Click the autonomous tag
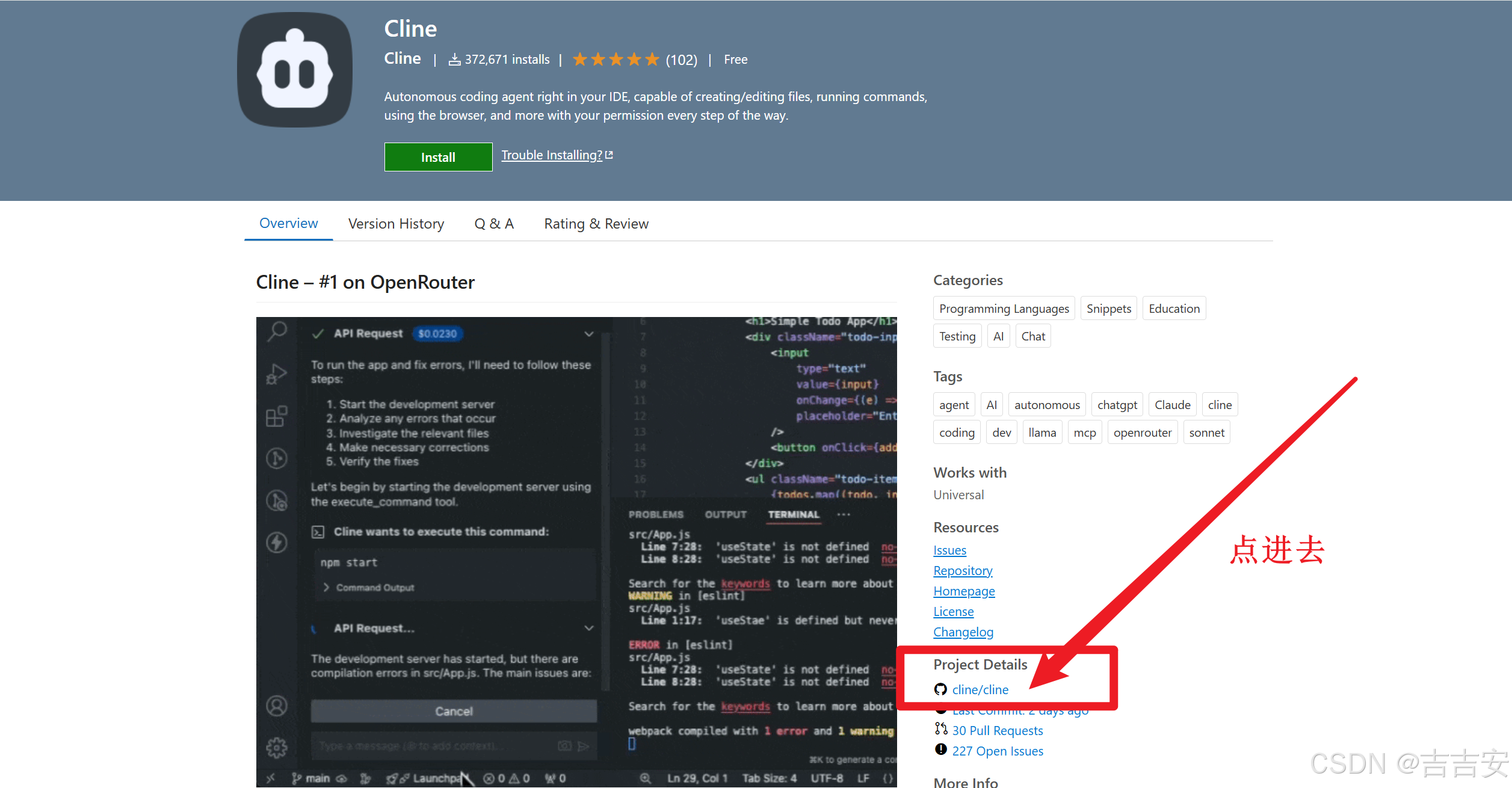The width and height of the screenshot is (1512, 788). tap(1047, 405)
